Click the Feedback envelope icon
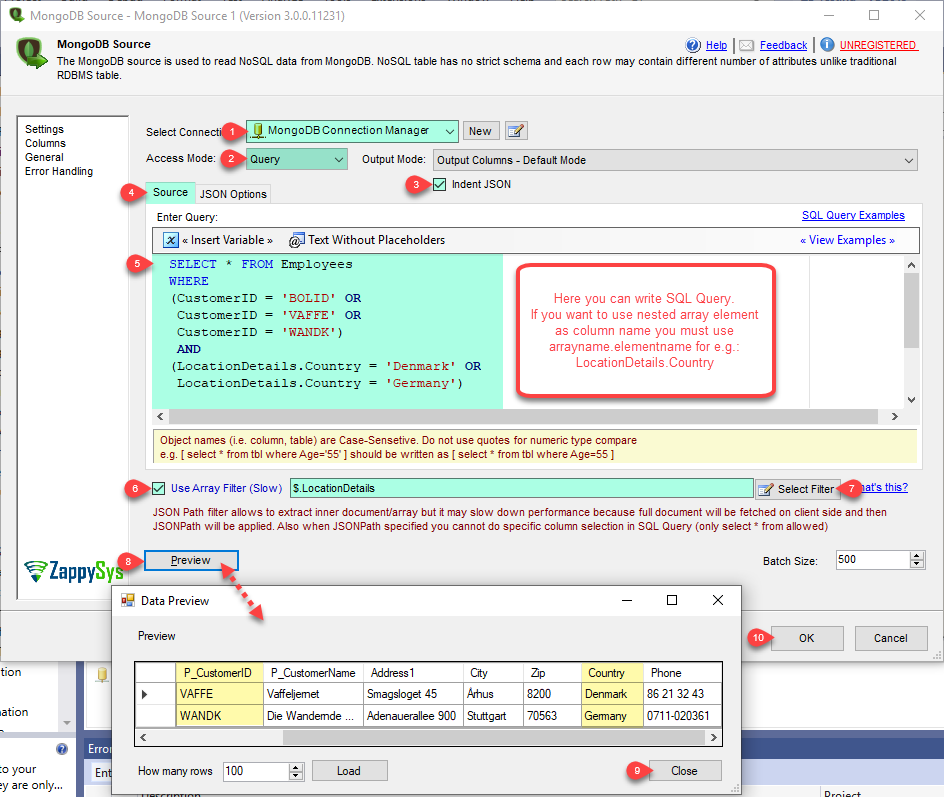The height and width of the screenshot is (797, 944). point(746,45)
